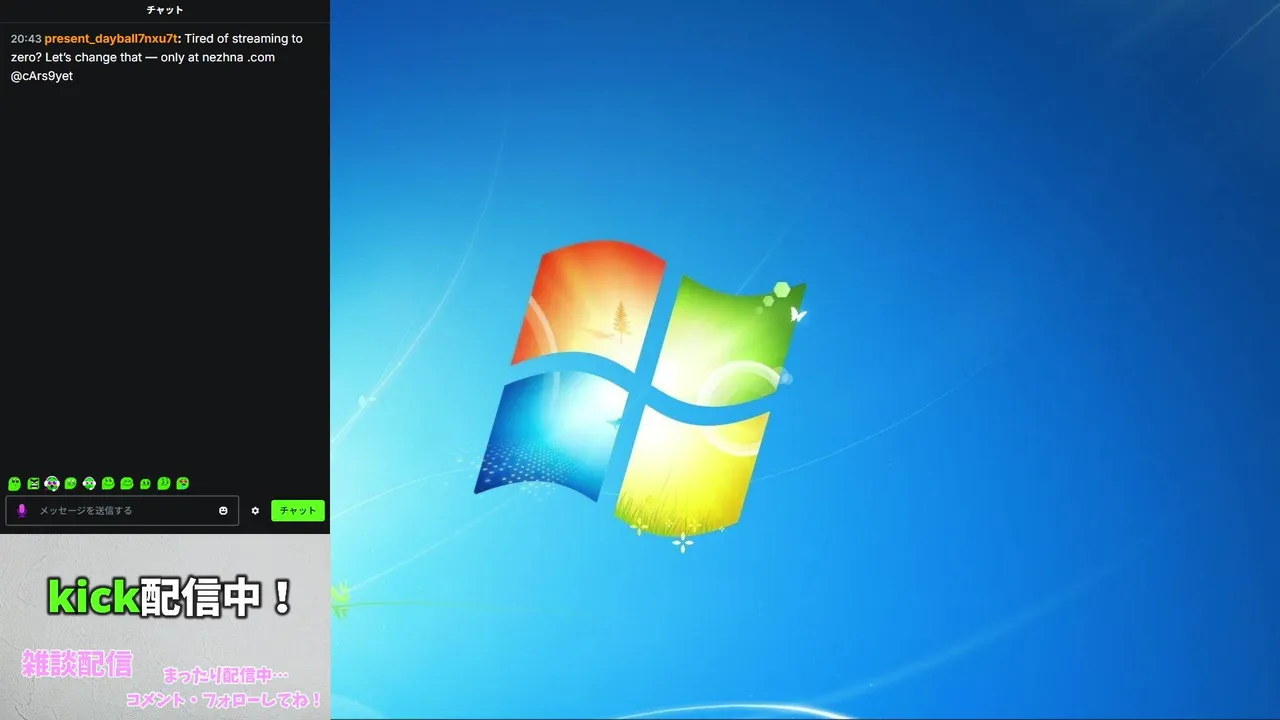Open chat settings gear icon
This screenshot has height=720, width=1280.
[x=255, y=510]
